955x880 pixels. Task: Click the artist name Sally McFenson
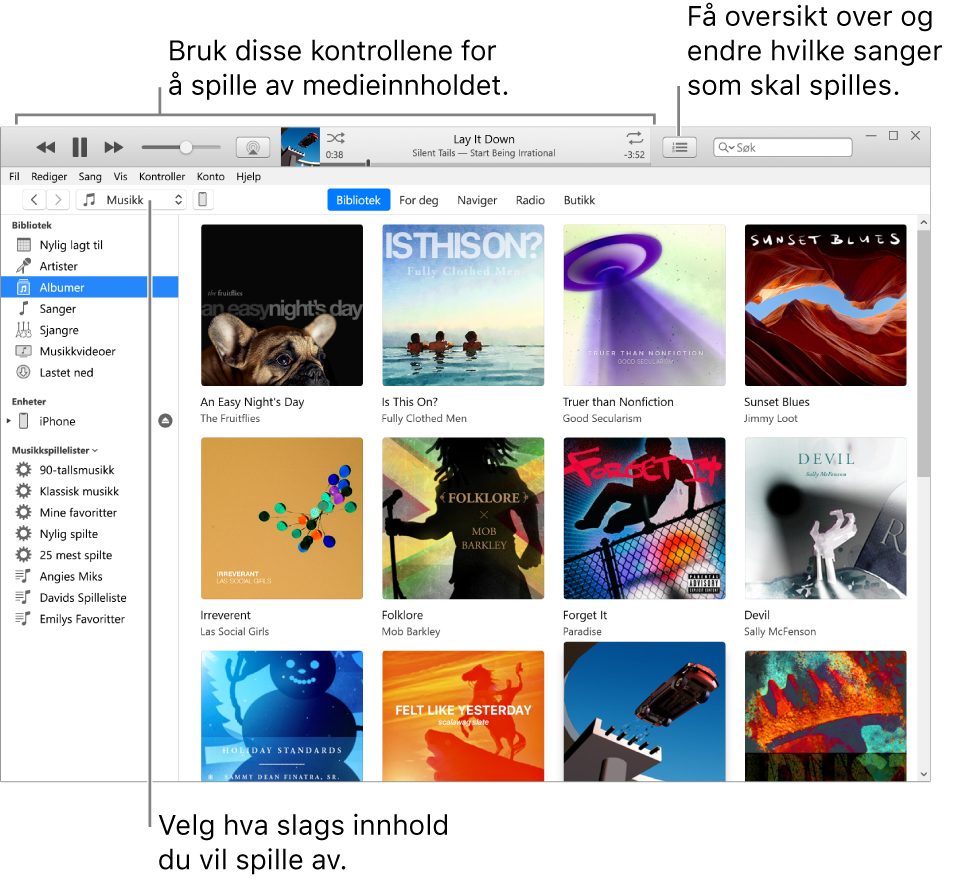click(780, 632)
